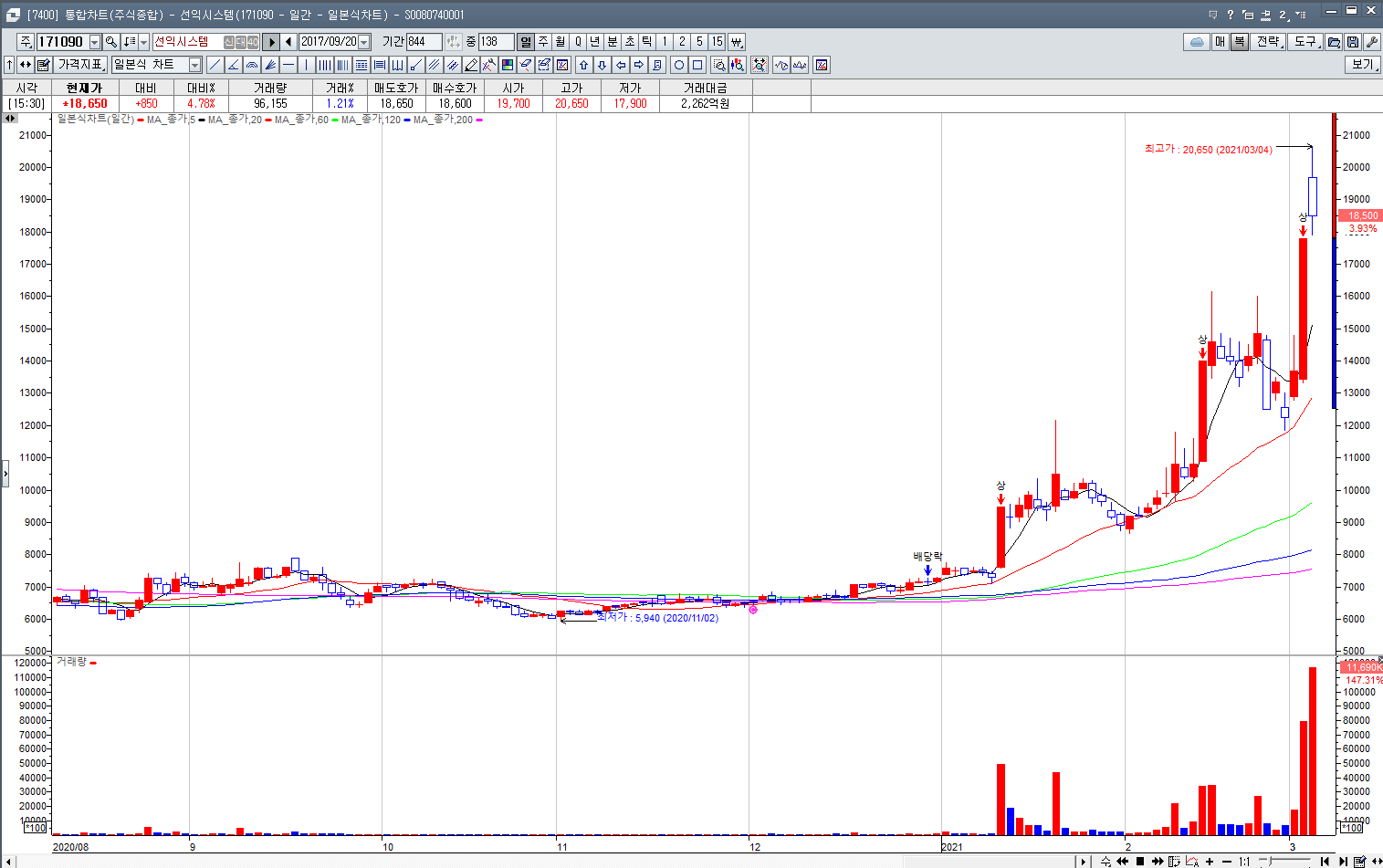Select the Fibonacci arc drawing tool
This screenshot has width=1383, height=868.
[x=252, y=65]
